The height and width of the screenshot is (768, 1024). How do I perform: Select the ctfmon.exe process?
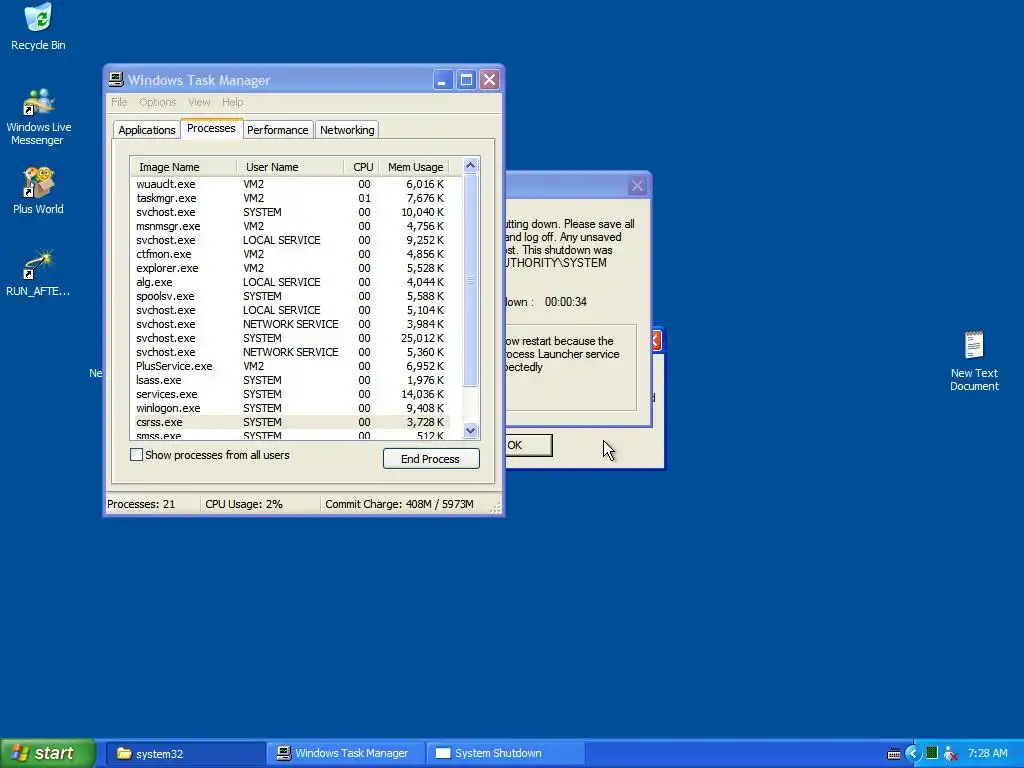(x=292, y=254)
